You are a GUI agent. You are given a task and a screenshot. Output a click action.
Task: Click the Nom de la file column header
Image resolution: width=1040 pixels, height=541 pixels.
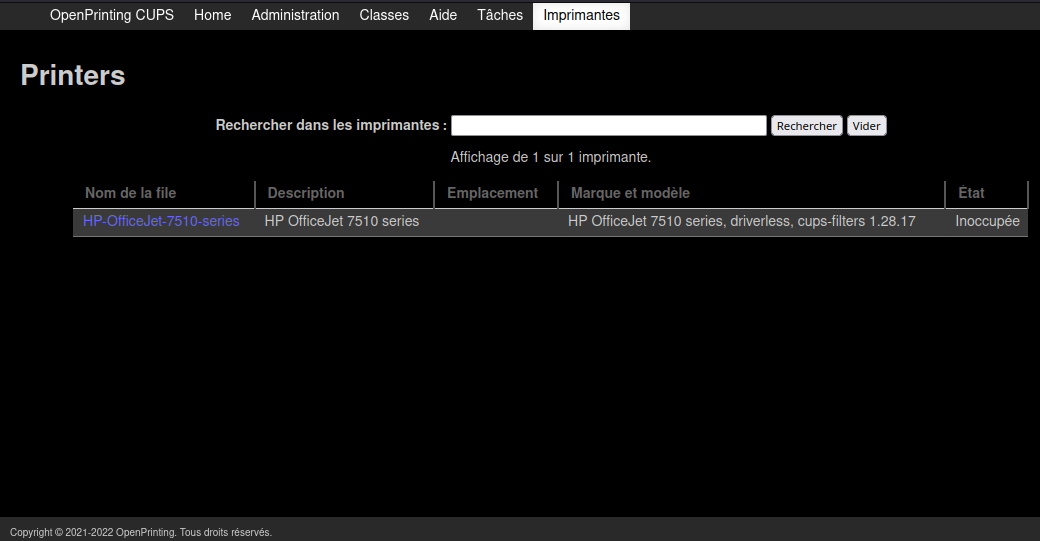130,193
